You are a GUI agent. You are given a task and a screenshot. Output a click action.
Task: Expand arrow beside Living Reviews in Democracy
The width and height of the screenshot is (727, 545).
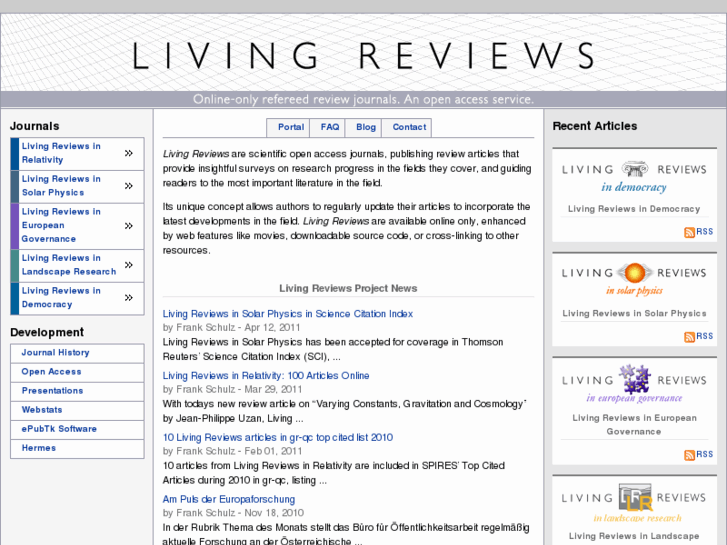(129, 298)
